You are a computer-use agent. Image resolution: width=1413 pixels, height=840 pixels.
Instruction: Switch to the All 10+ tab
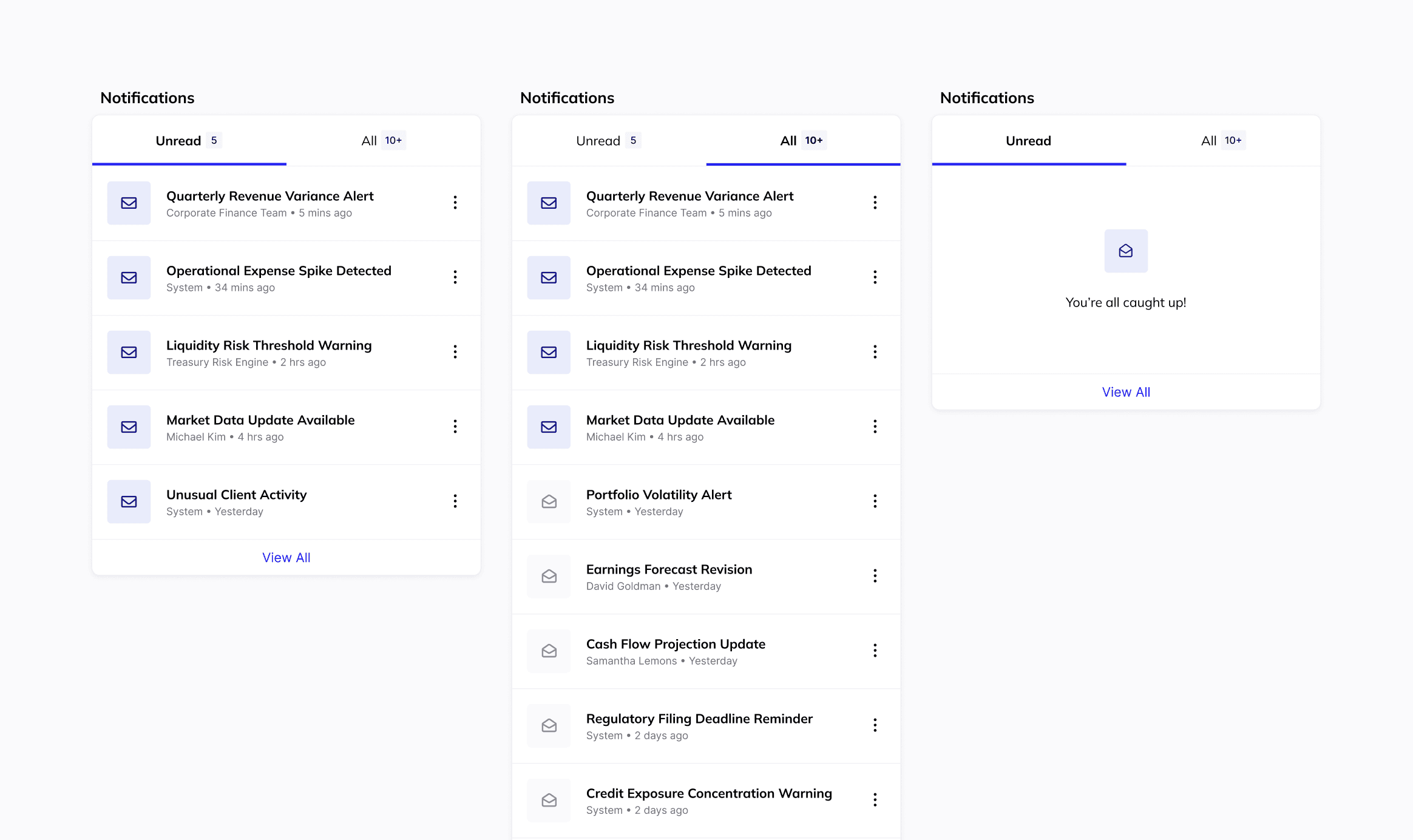pos(802,140)
